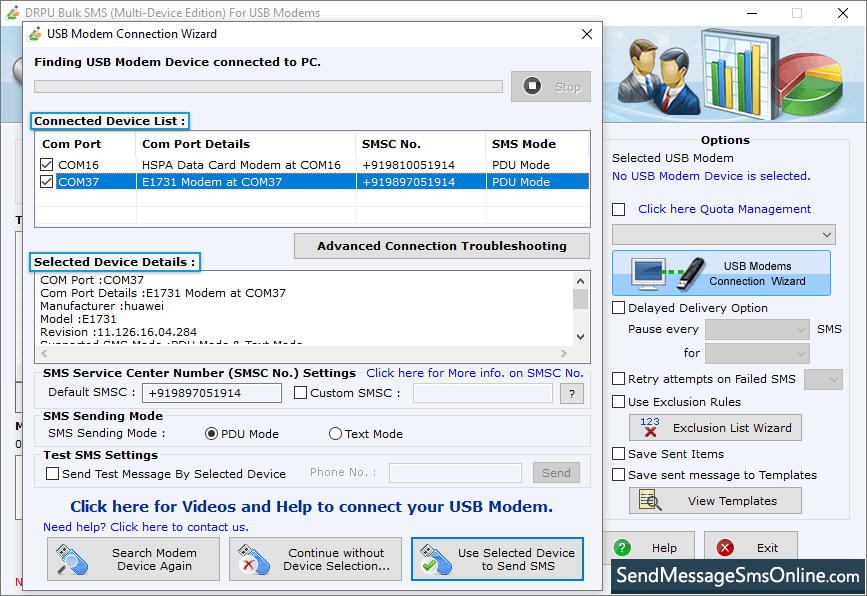This screenshot has width=867, height=596.
Task: Click the 'Revision :11.126.16.04.284' details line
Action: (118, 332)
